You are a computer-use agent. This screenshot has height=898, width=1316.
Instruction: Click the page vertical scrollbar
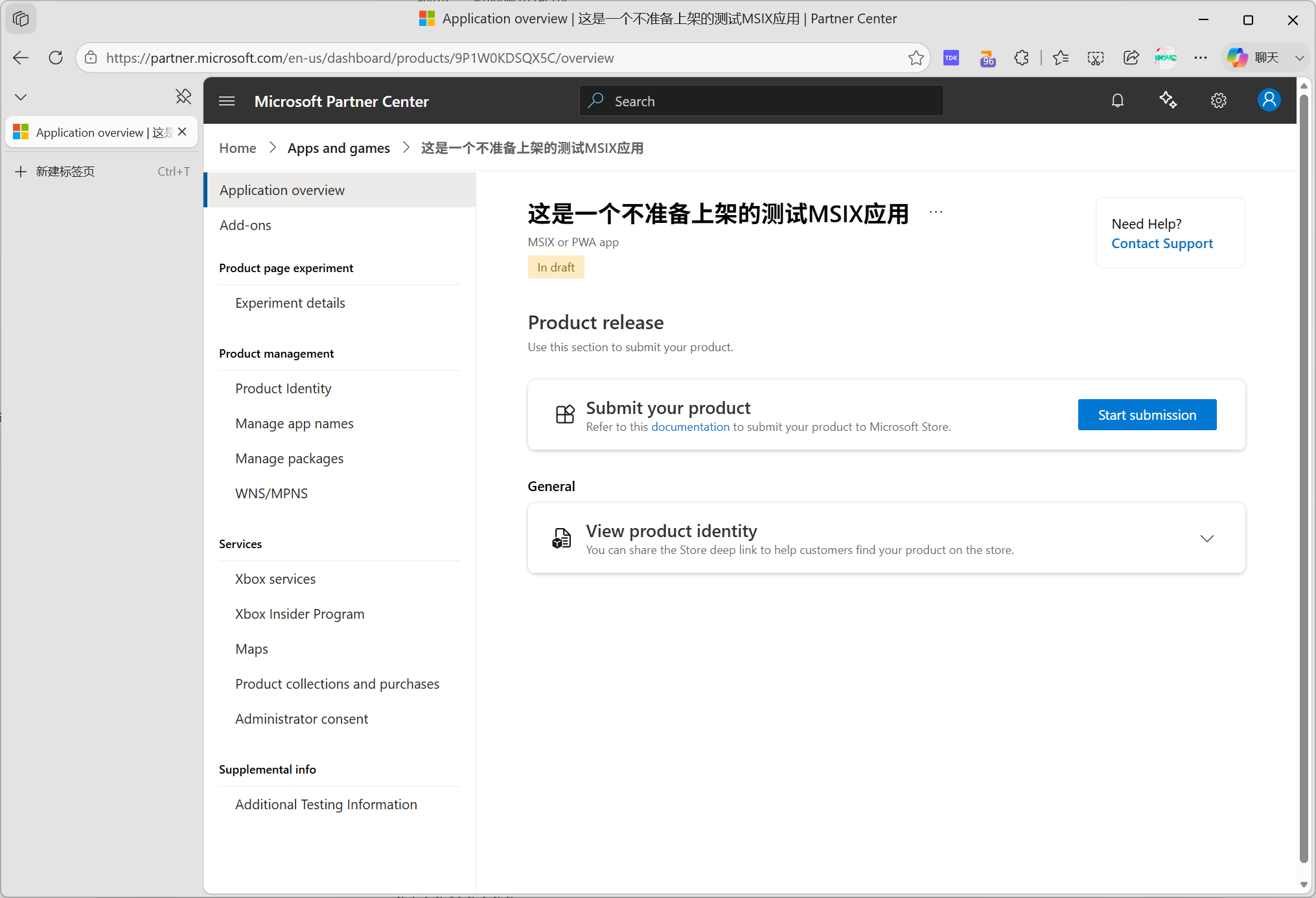(1304, 479)
